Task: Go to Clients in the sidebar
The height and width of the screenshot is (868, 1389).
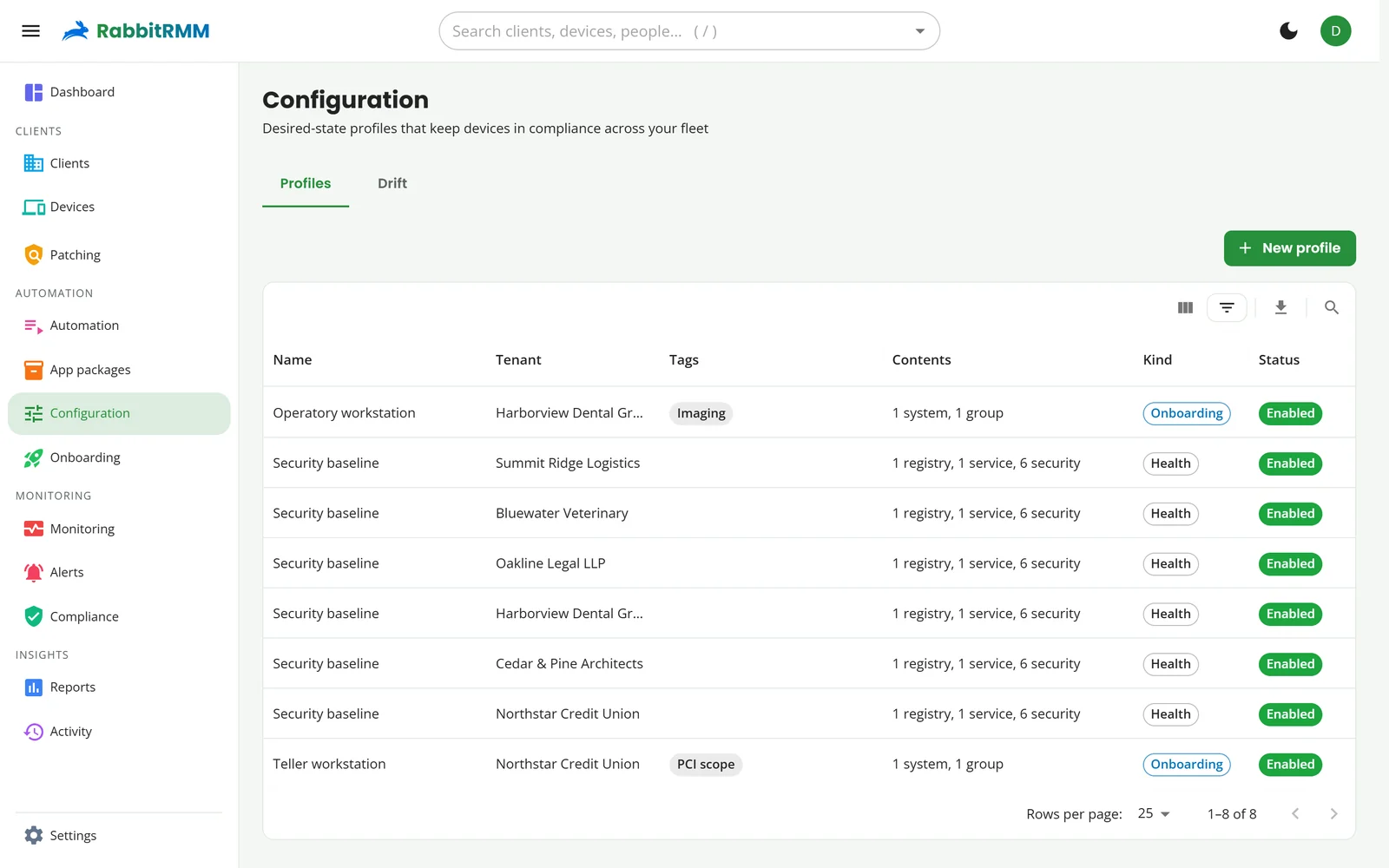Action: click(x=119, y=163)
